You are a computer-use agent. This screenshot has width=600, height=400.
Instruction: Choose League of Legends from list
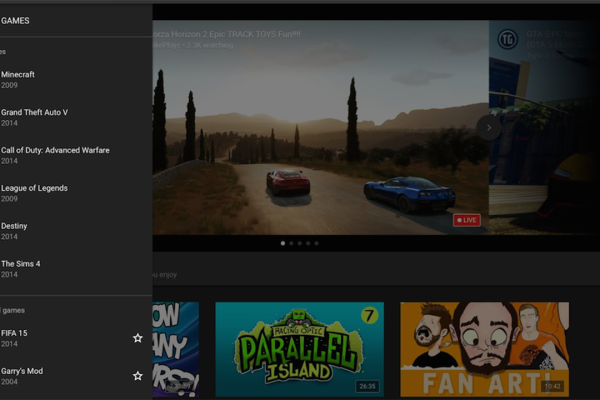(76, 193)
